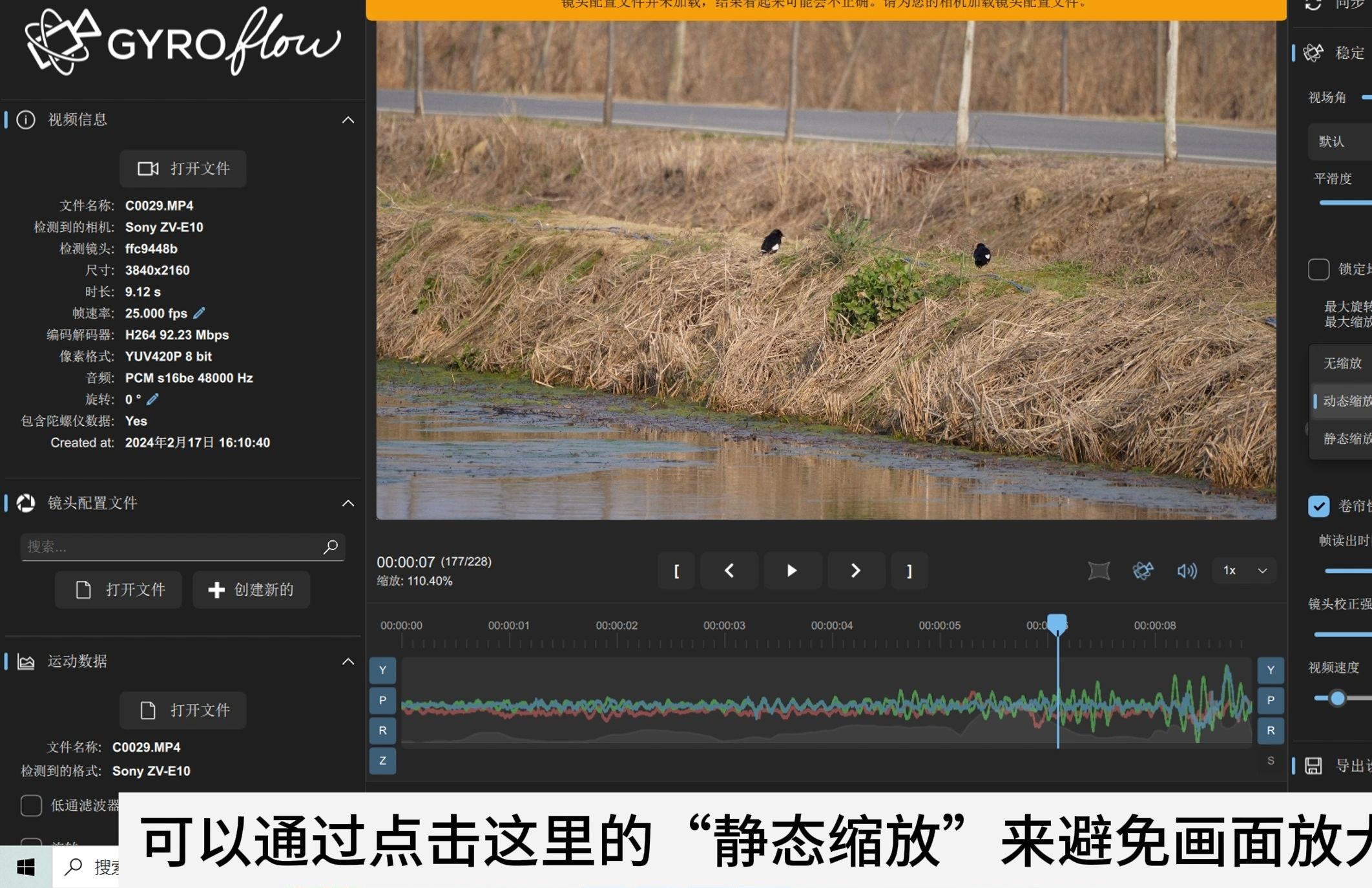Screen dimensions: 1372x888
Task: Click the Gyroflow logo
Action: (x=182, y=42)
